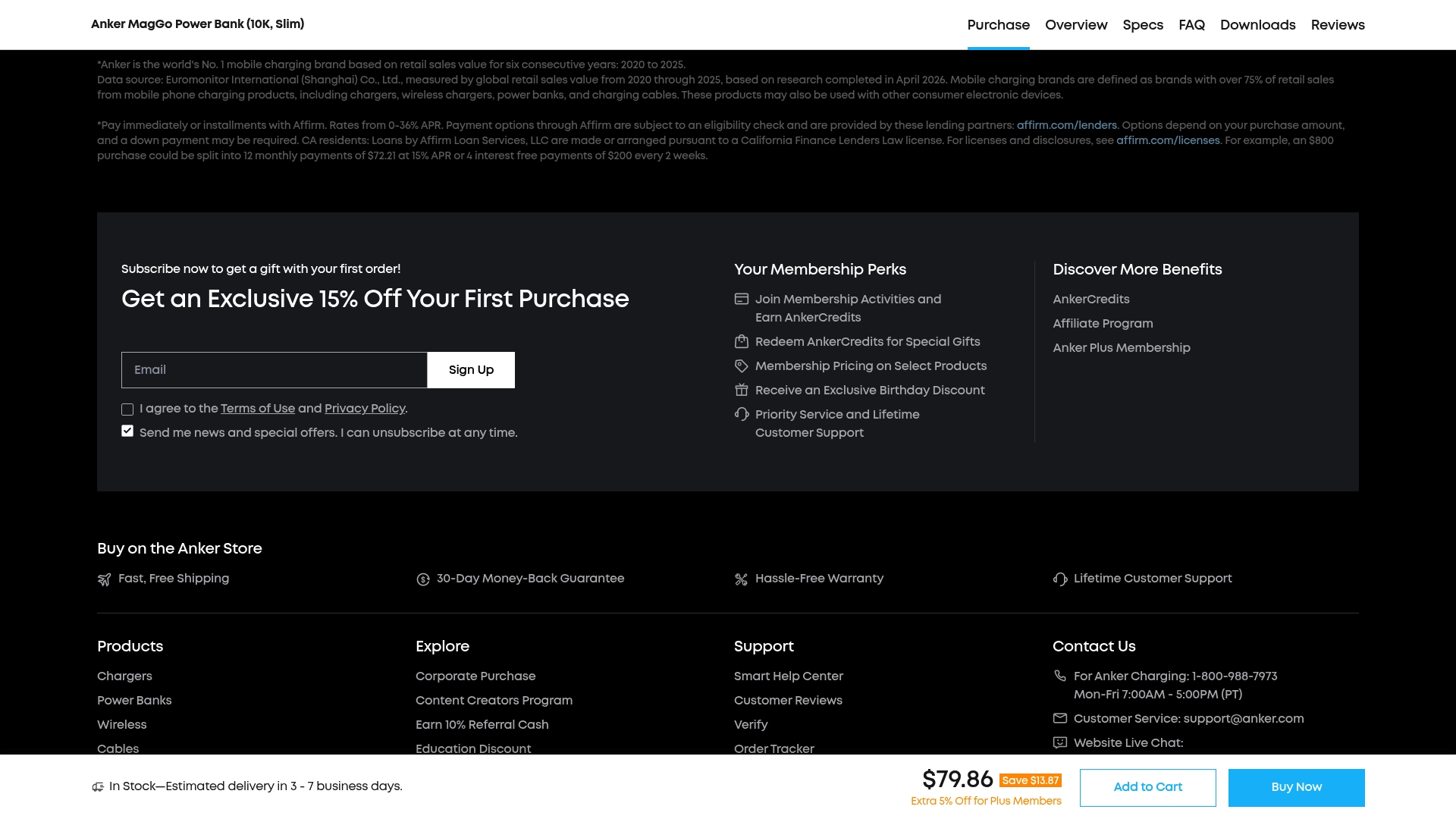Viewport: 1456px width, 819px height.
Task: Click the Money-Back Guarantee dollar icon
Action: tap(423, 579)
